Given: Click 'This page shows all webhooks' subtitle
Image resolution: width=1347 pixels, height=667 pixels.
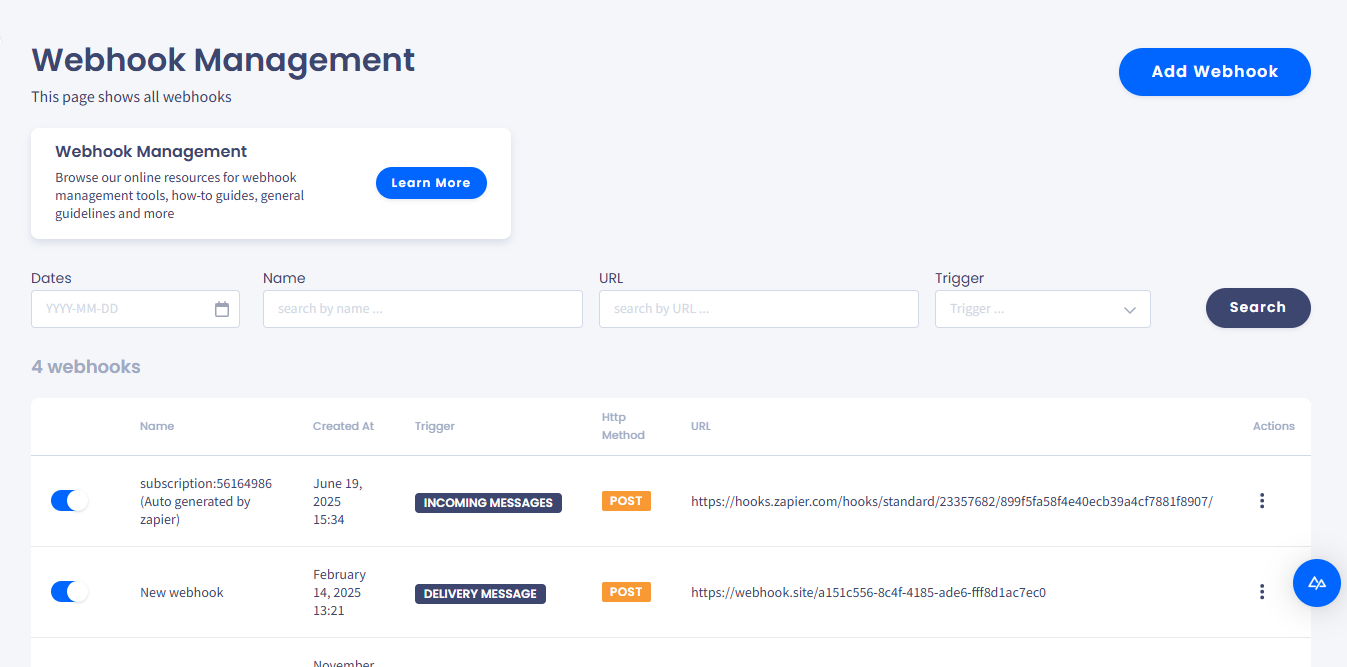Looking at the screenshot, I should (131, 97).
